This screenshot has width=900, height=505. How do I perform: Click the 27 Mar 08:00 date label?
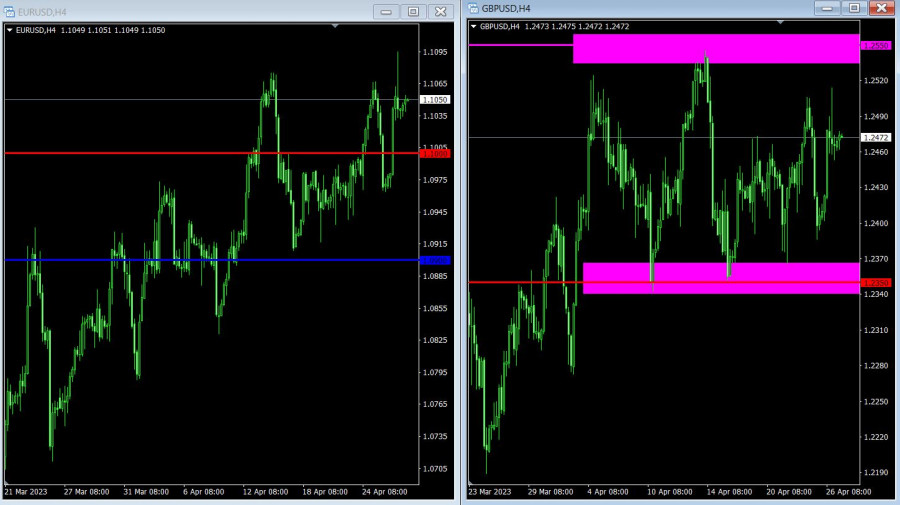coord(87,492)
